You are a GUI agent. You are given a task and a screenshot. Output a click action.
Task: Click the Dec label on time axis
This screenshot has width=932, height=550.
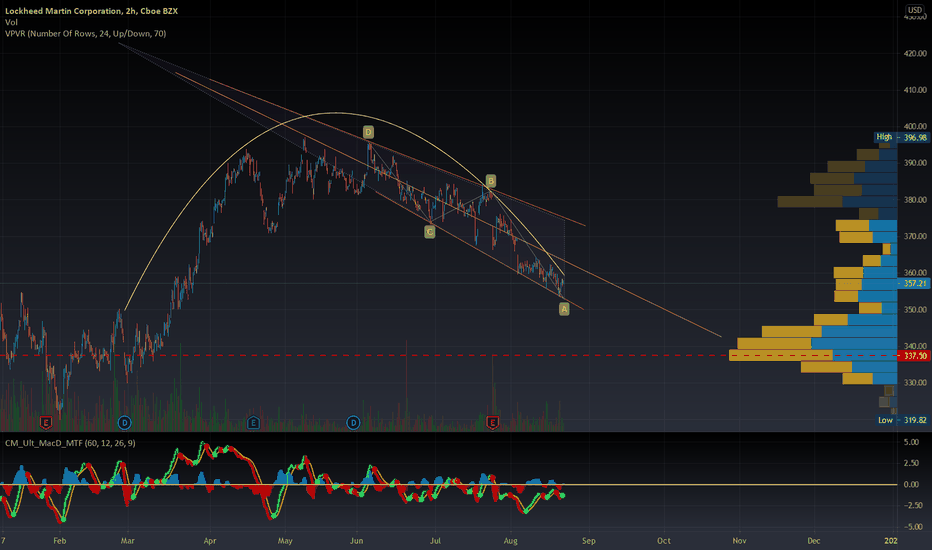[x=814, y=540]
